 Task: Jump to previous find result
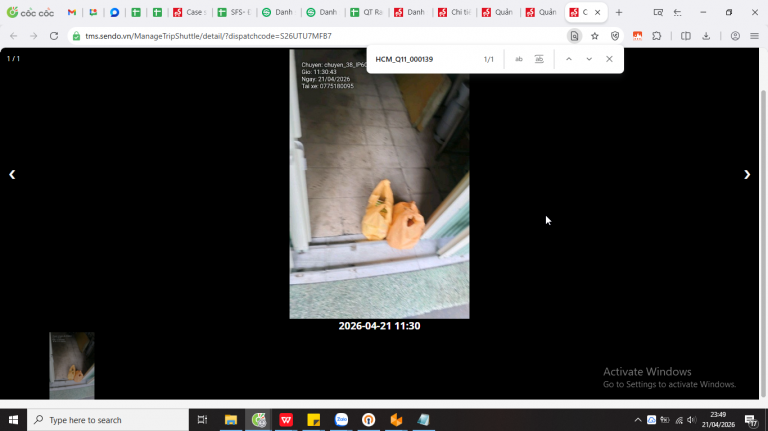tap(569, 59)
